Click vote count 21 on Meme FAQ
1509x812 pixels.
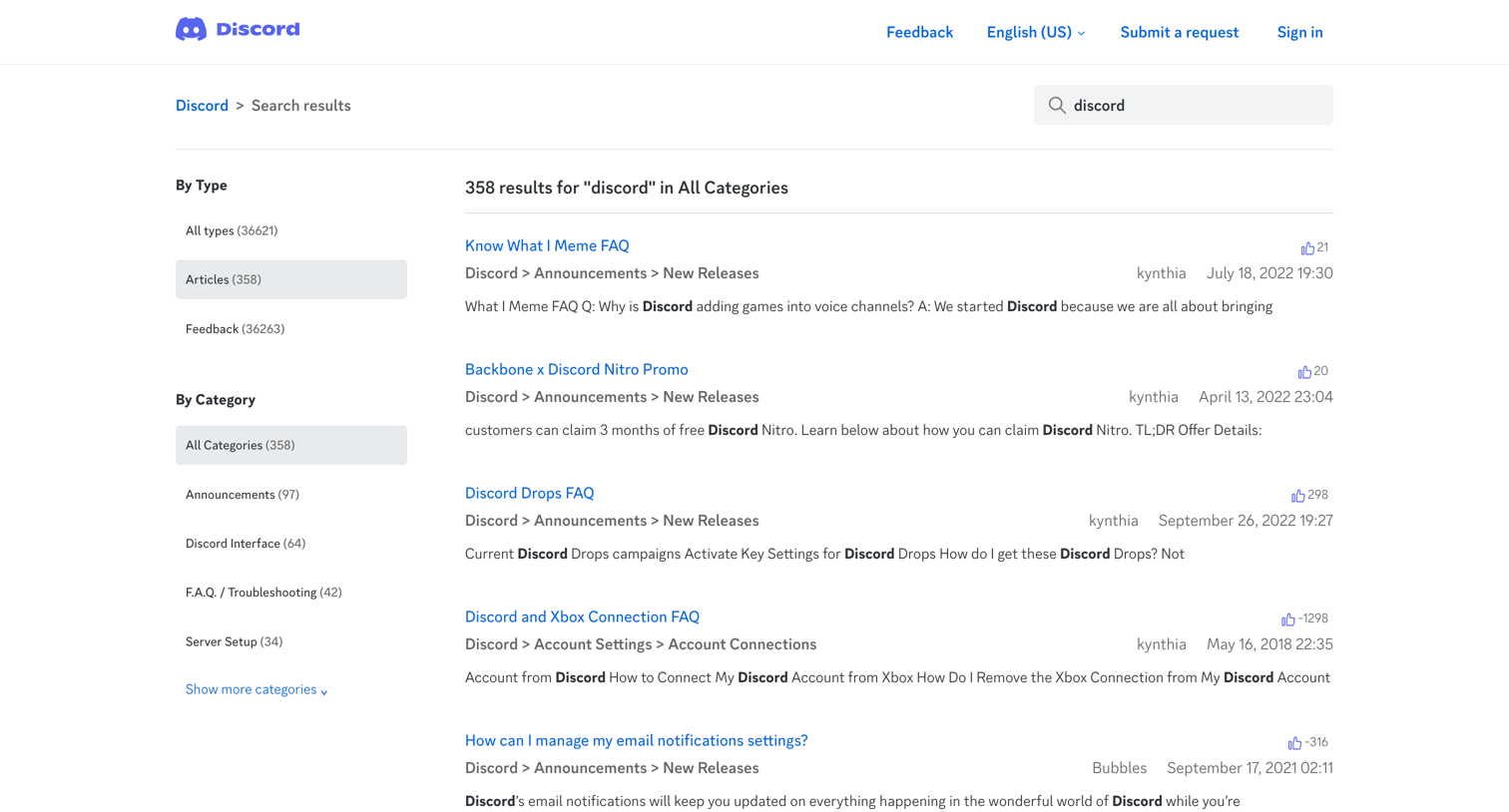point(1322,247)
